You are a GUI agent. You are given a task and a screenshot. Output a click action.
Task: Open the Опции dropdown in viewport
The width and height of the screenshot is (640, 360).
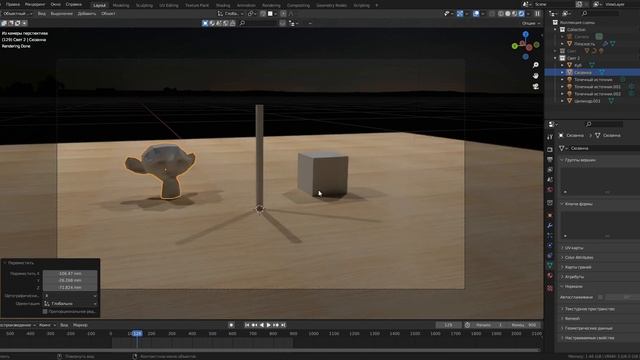click(x=531, y=23)
